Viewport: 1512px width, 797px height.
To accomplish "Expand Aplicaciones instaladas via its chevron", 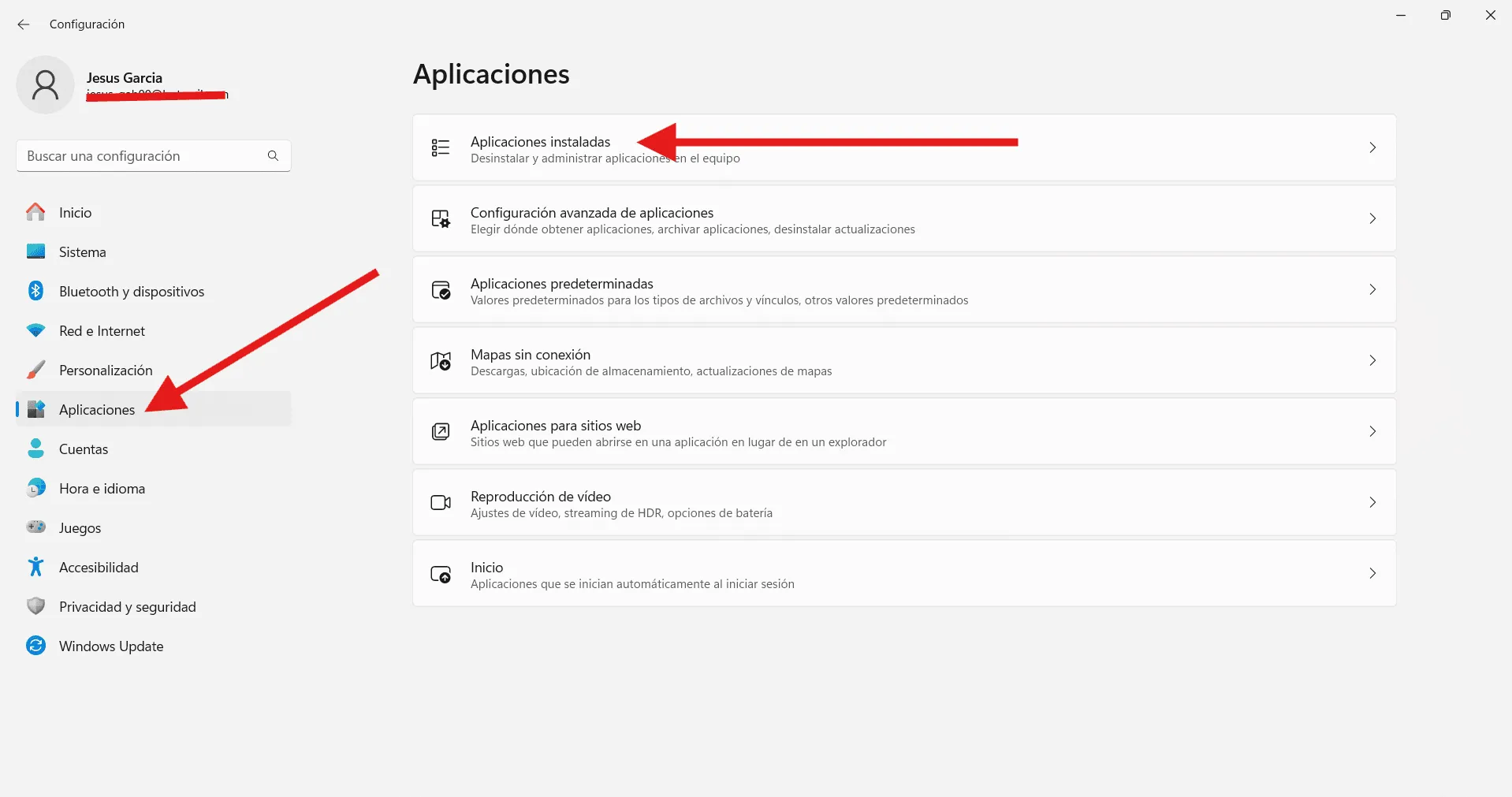I will (1372, 148).
